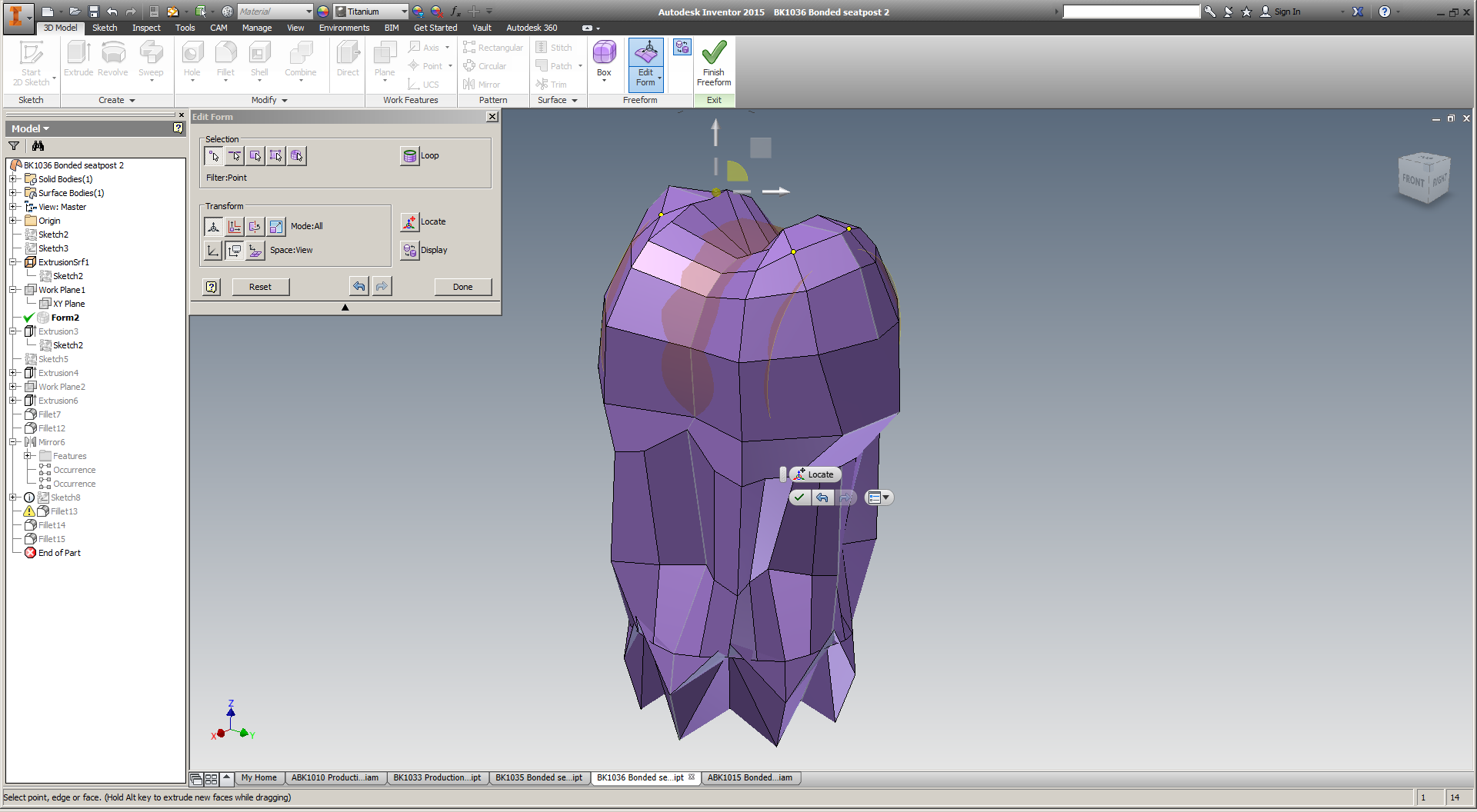Viewport: 1477px width, 812px height.
Task: Select the Point selection filter
Action: (214, 156)
